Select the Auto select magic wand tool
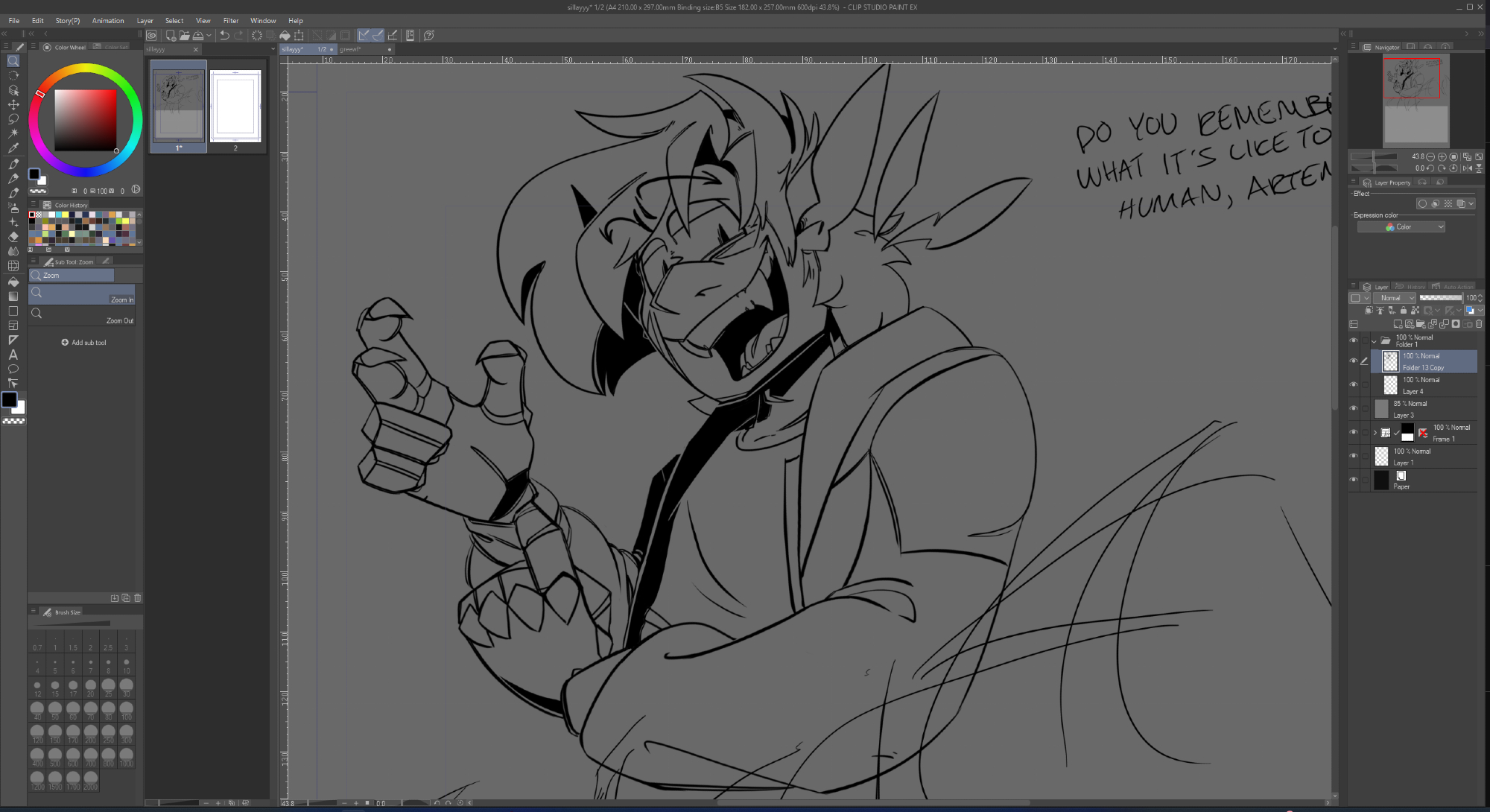This screenshot has height=812, width=1490. (13, 133)
